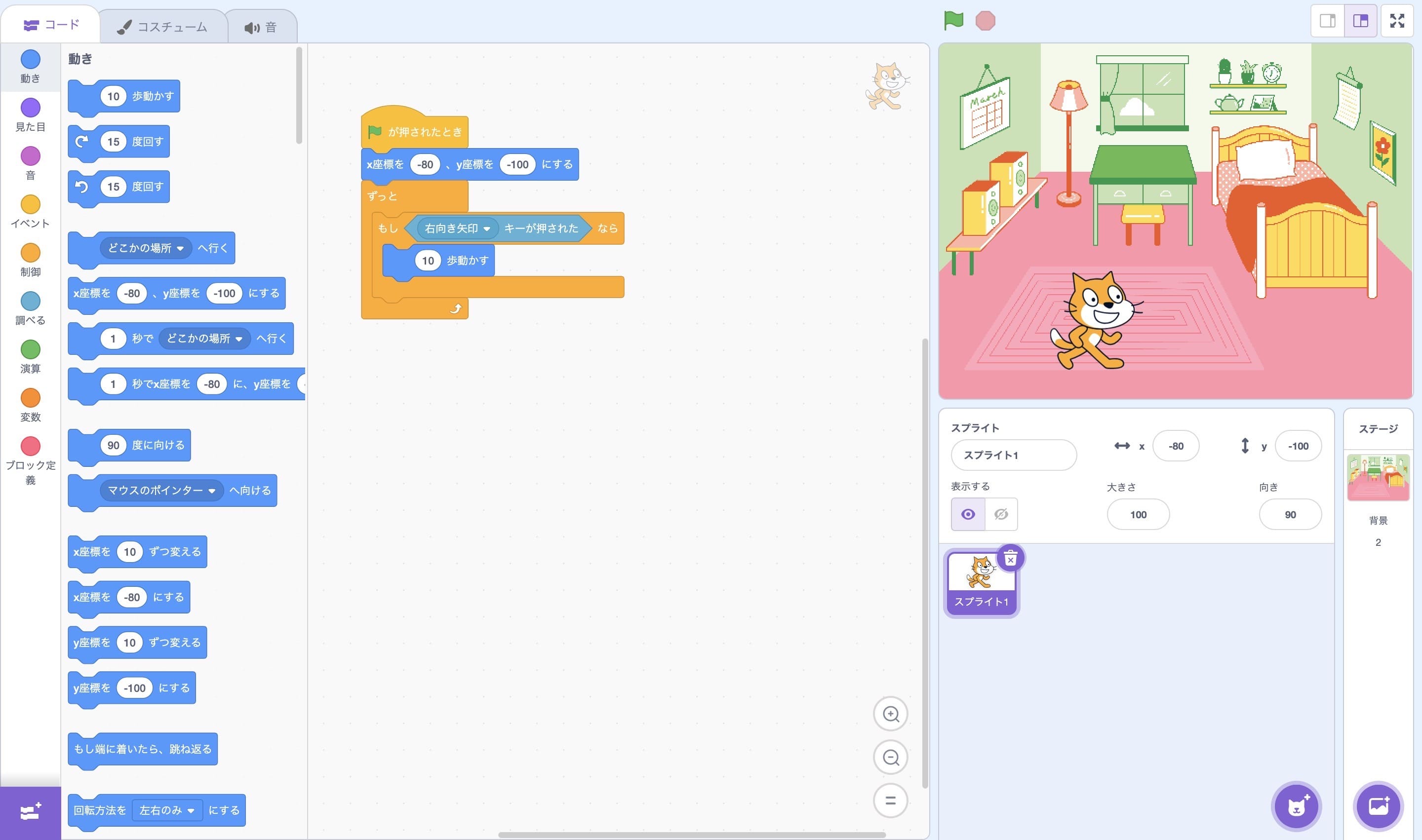Zoom in on the code workspace
The width and height of the screenshot is (1422, 840).
891,714
